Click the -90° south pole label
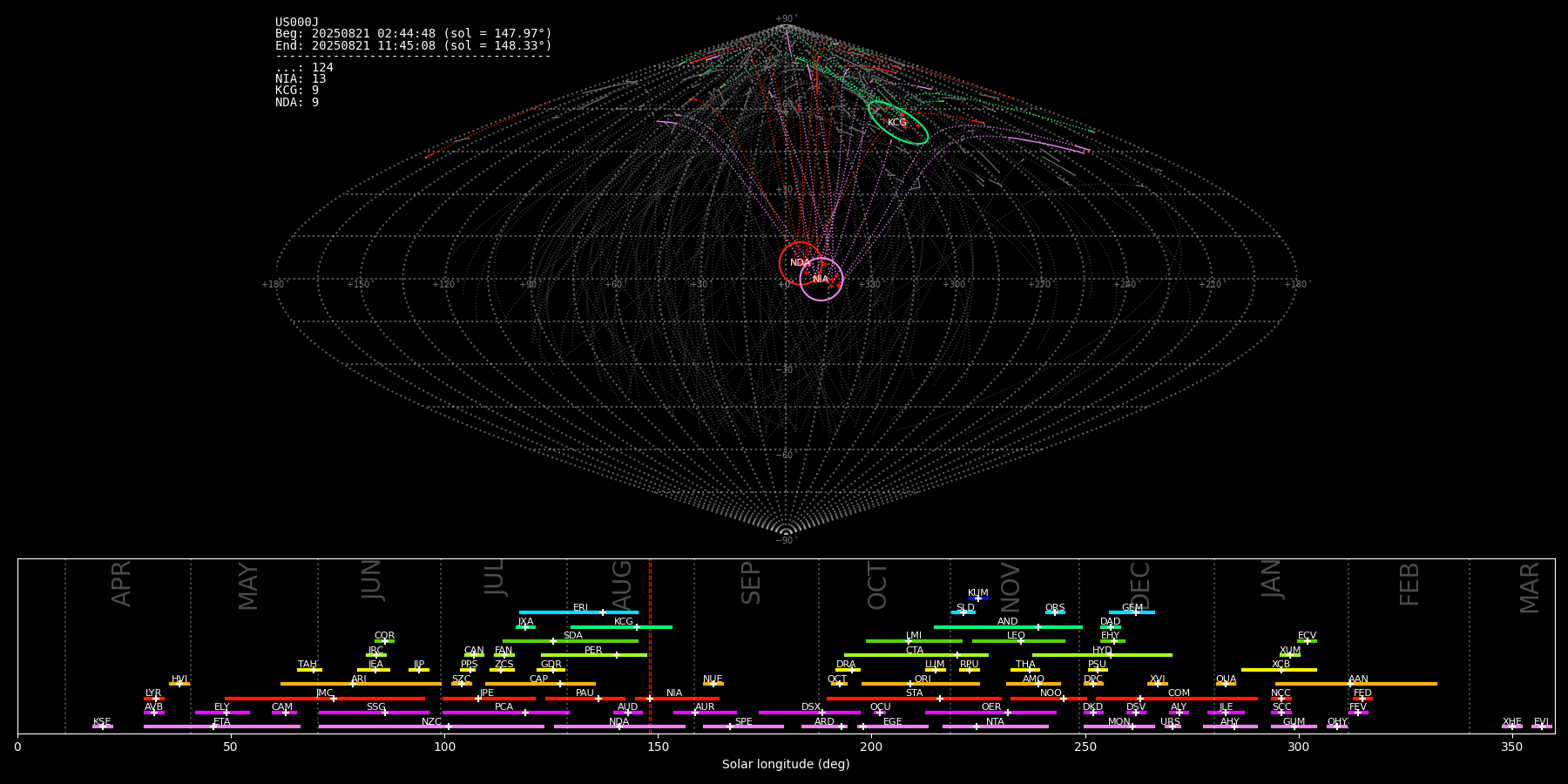 786,541
